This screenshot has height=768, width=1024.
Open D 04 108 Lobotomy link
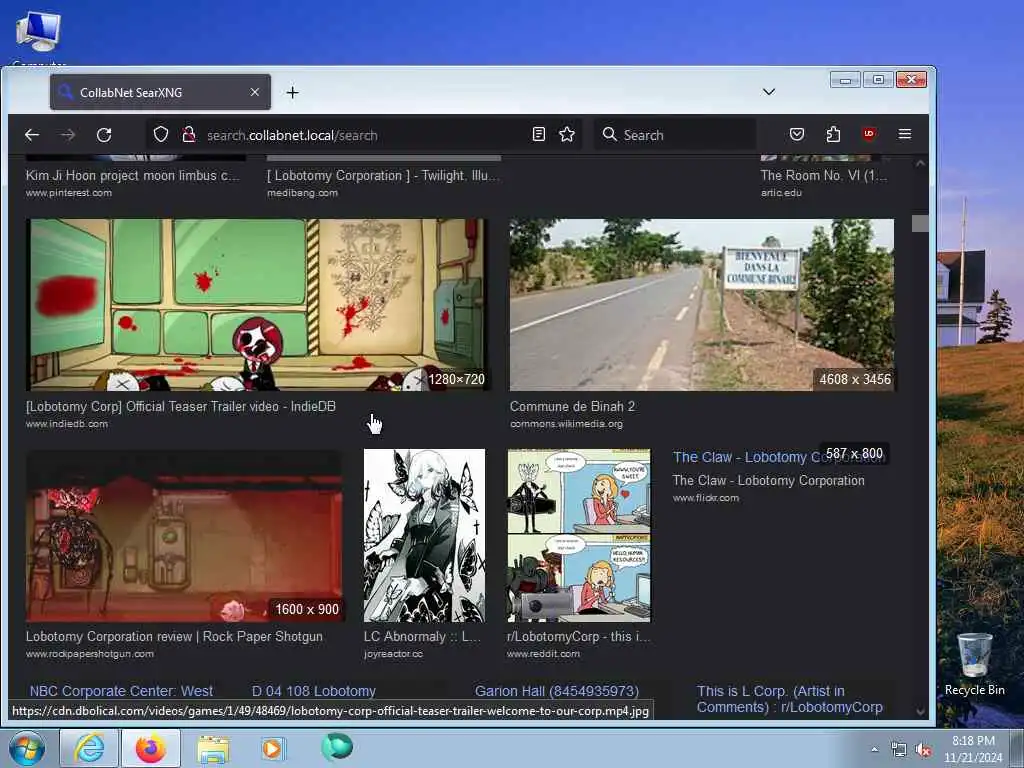coord(314,691)
